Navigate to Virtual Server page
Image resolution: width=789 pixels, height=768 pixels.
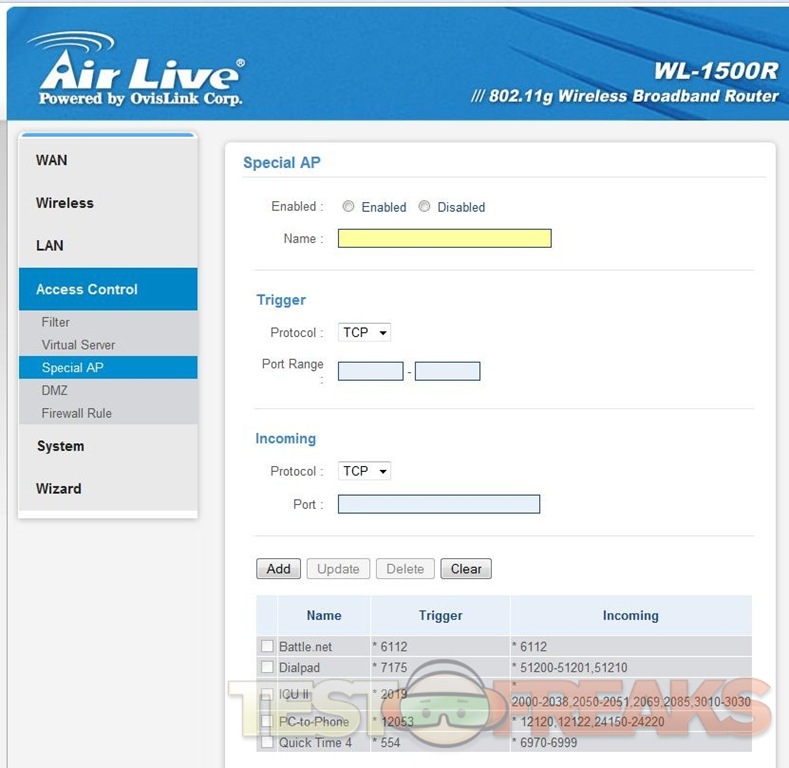(78, 345)
